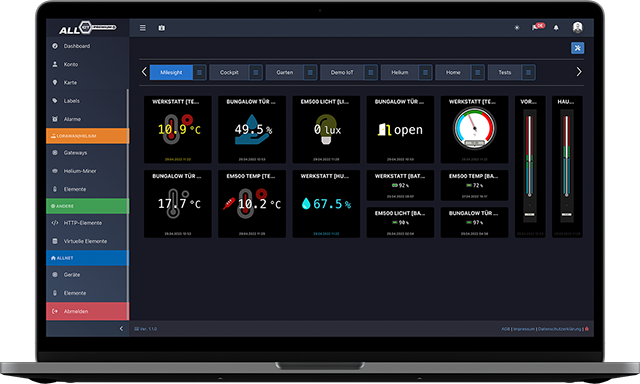Open the EM500 TEMP 10.2 °C tile

[252, 204]
